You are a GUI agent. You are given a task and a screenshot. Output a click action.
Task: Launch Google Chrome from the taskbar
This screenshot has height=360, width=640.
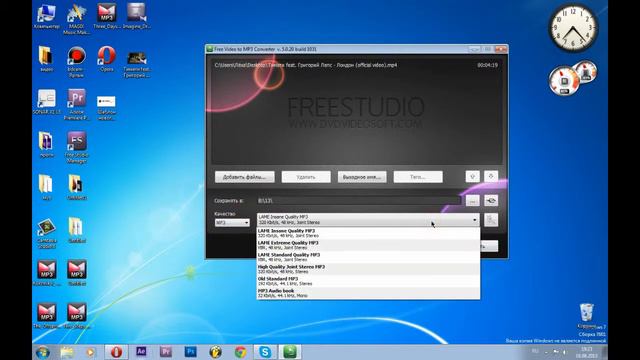(x=240, y=352)
